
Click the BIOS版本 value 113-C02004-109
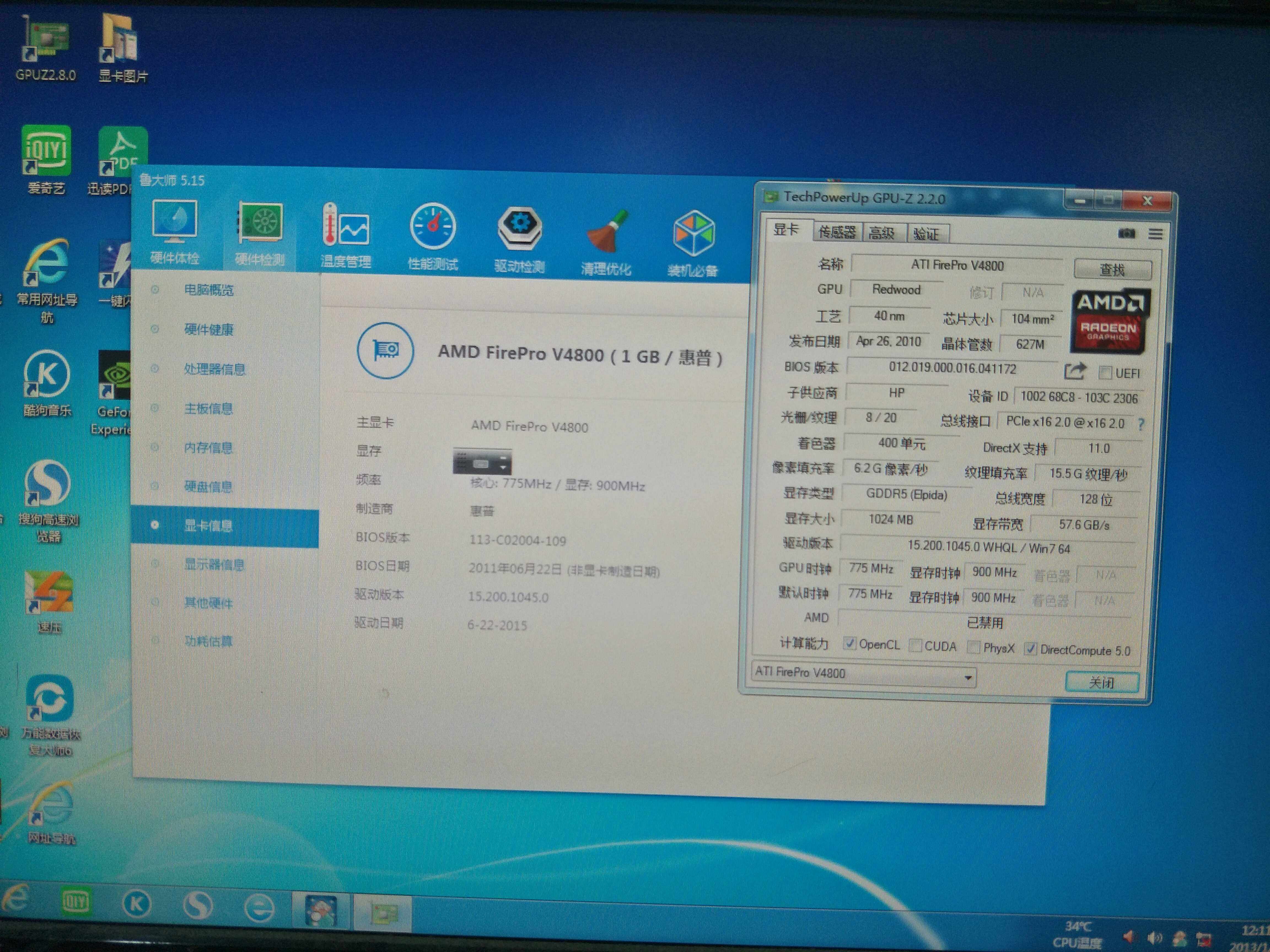tap(517, 540)
